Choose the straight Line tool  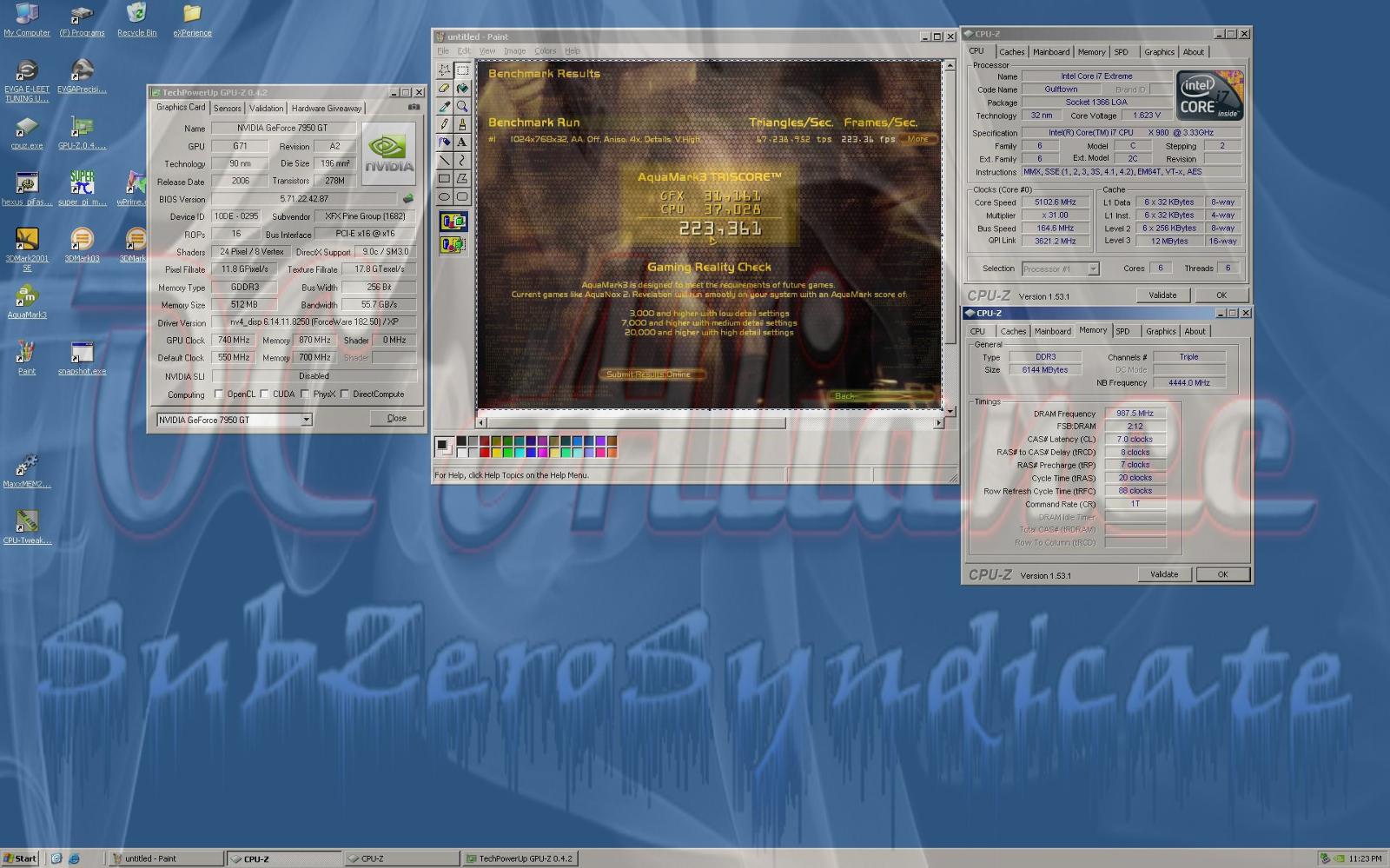coord(444,161)
